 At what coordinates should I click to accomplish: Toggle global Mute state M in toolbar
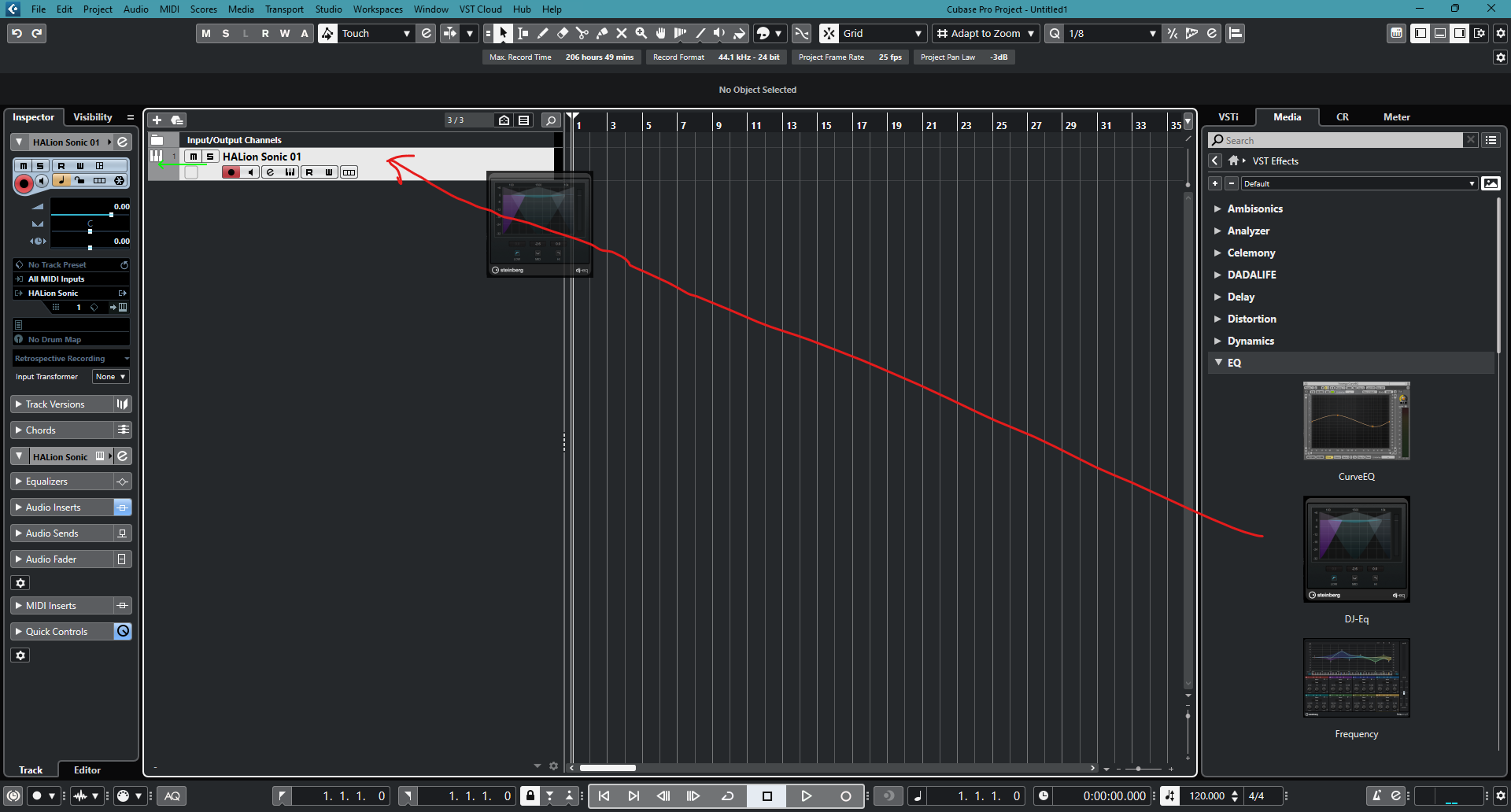pyautogui.click(x=206, y=33)
